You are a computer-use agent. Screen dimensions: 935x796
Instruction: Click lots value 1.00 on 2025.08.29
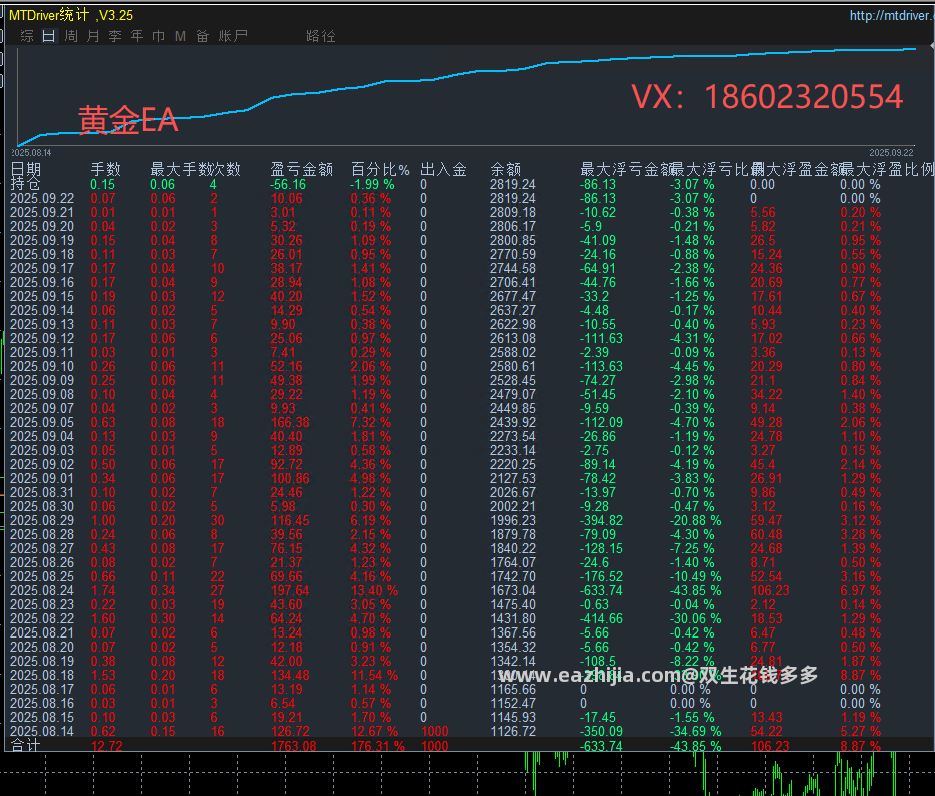(x=103, y=521)
